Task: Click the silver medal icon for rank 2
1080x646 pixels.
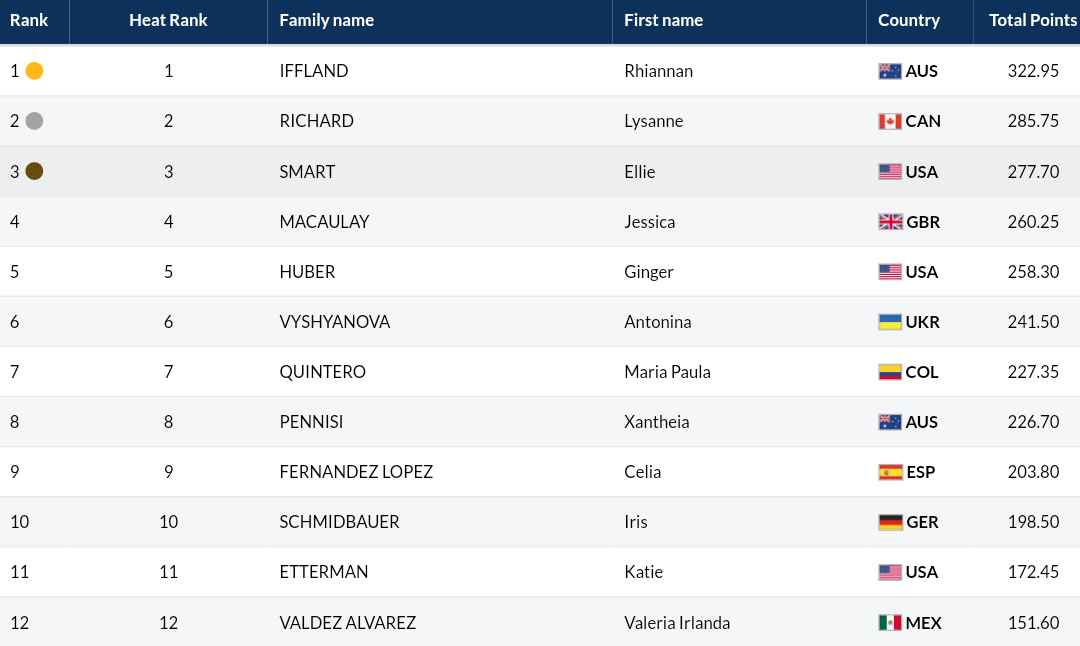Action: tap(34, 121)
